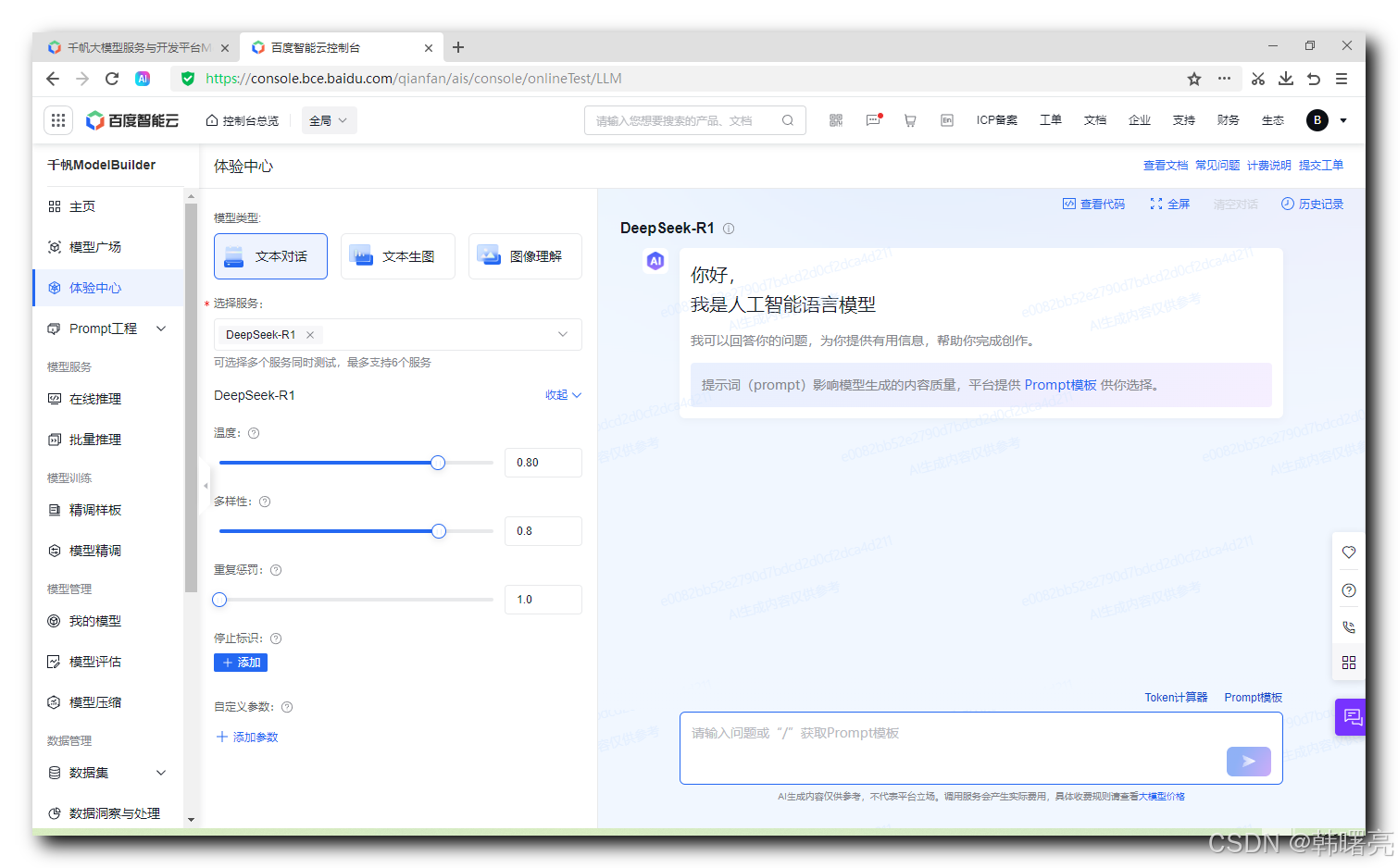
Task: Open the messages notification icon
Action: (873, 120)
